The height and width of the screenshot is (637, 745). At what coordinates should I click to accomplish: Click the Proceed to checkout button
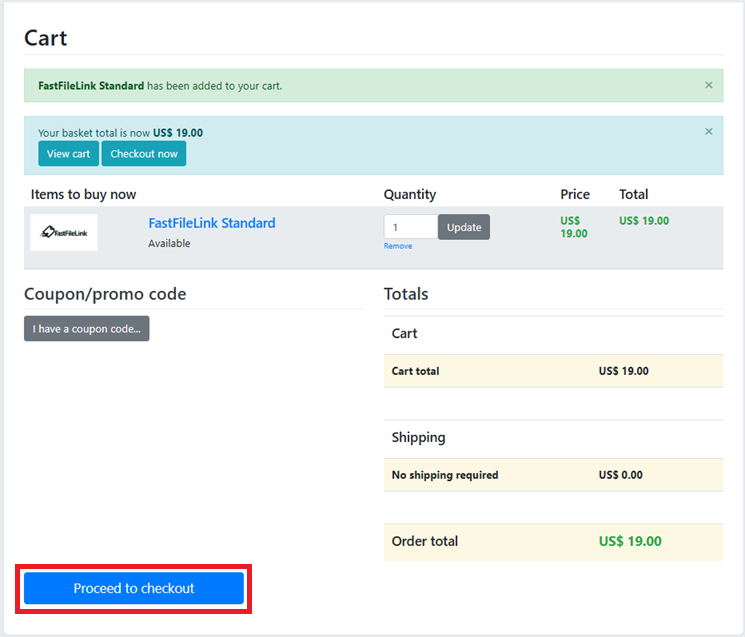pyautogui.click(x=134, y=588)
